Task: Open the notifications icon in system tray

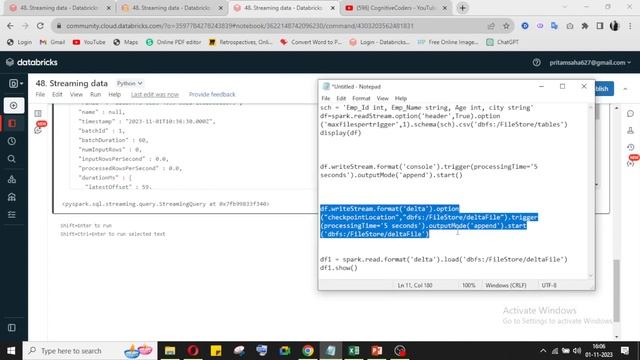Action: click(x=625, y=351)
